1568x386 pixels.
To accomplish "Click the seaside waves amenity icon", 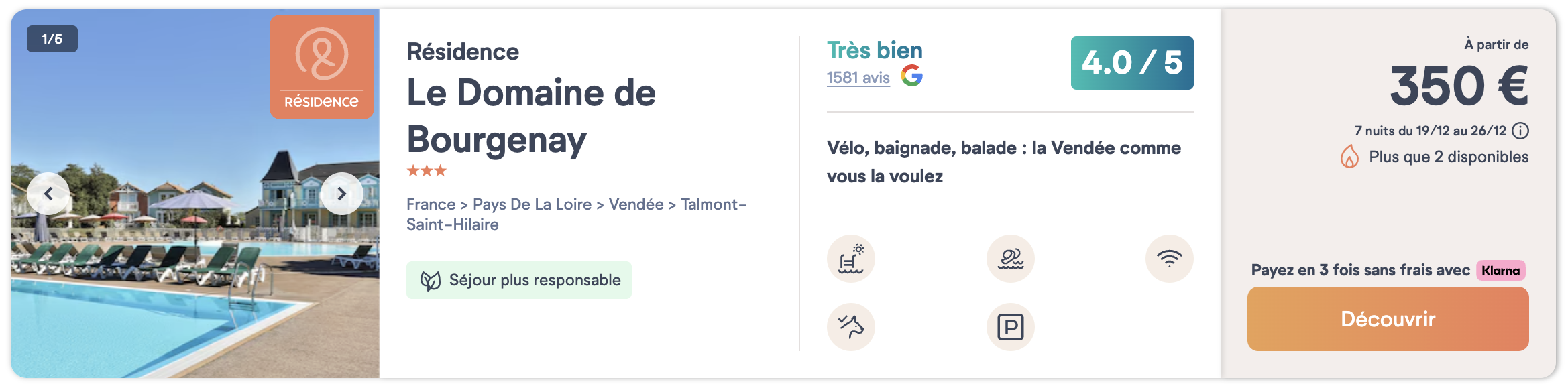I will (1010, 259).
